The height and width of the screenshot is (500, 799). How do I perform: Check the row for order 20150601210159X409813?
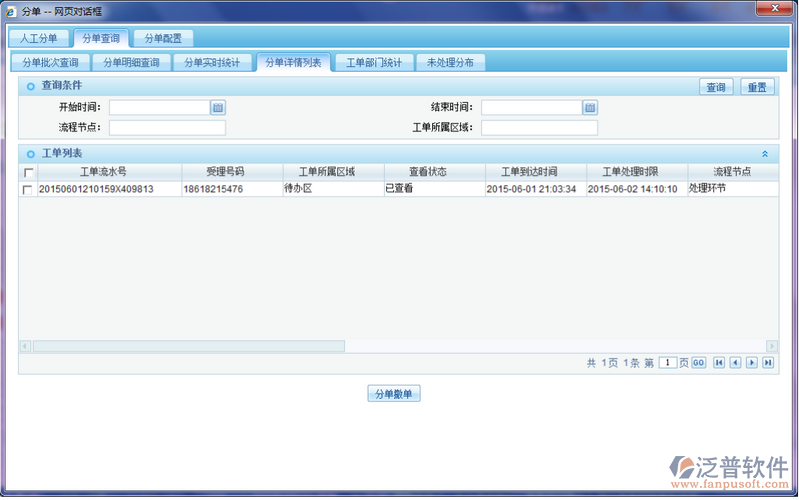[28, 189]
